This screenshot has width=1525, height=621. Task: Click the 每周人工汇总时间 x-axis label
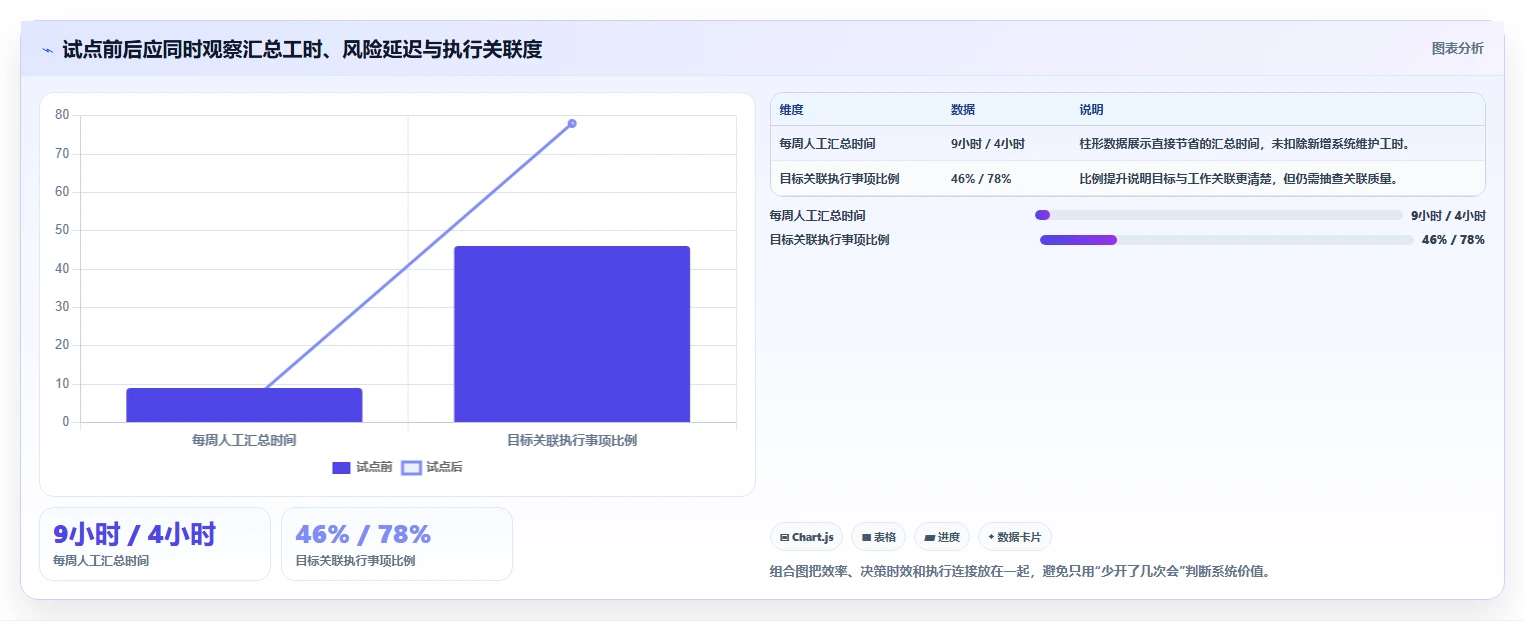tap(244, 440)
